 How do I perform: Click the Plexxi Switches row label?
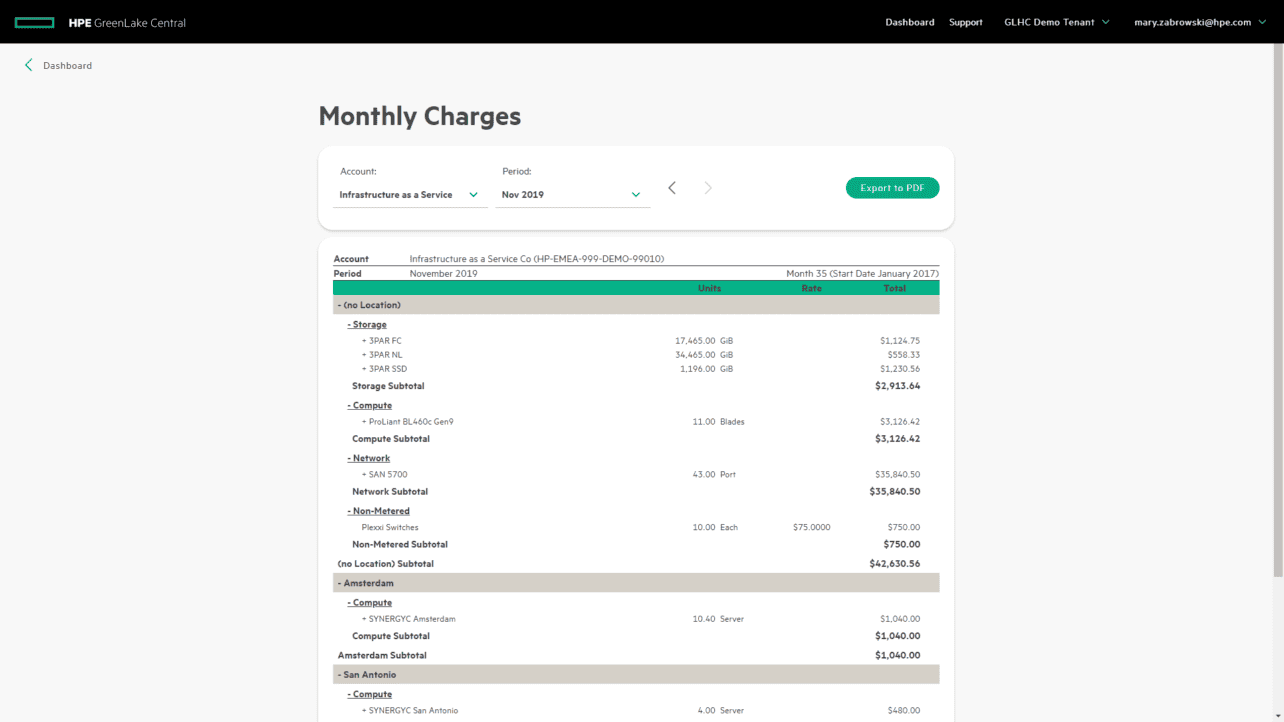coord(390,527)
